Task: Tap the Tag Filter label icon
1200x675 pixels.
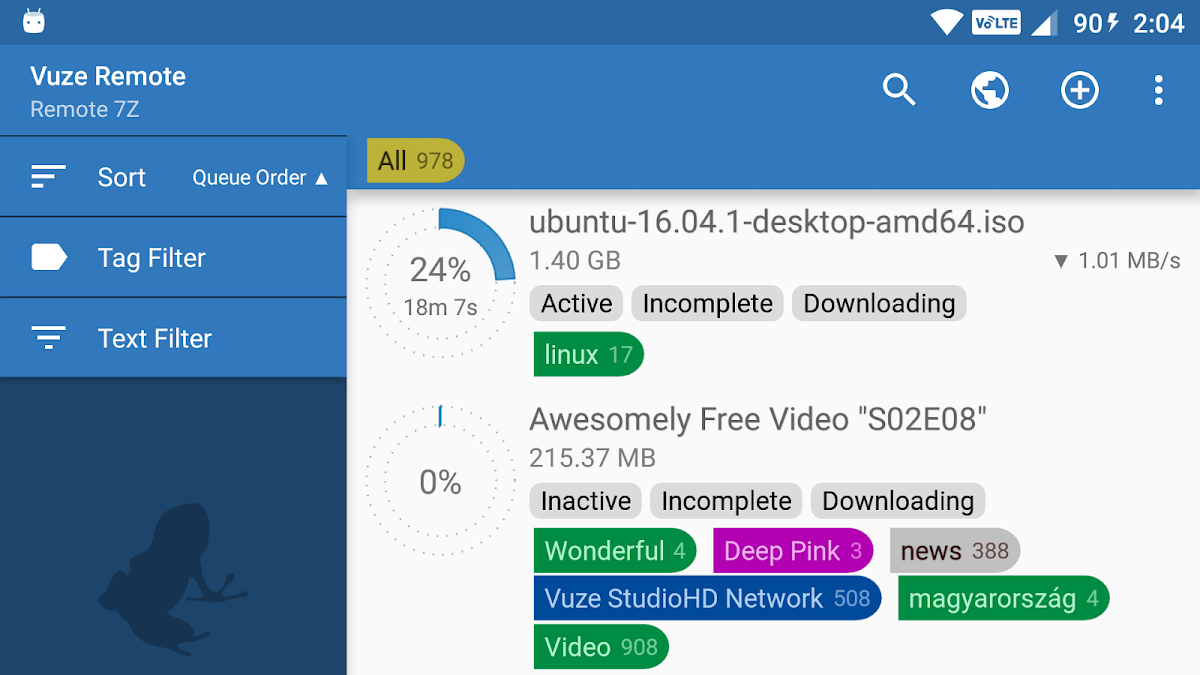Action: click(48, 258)
